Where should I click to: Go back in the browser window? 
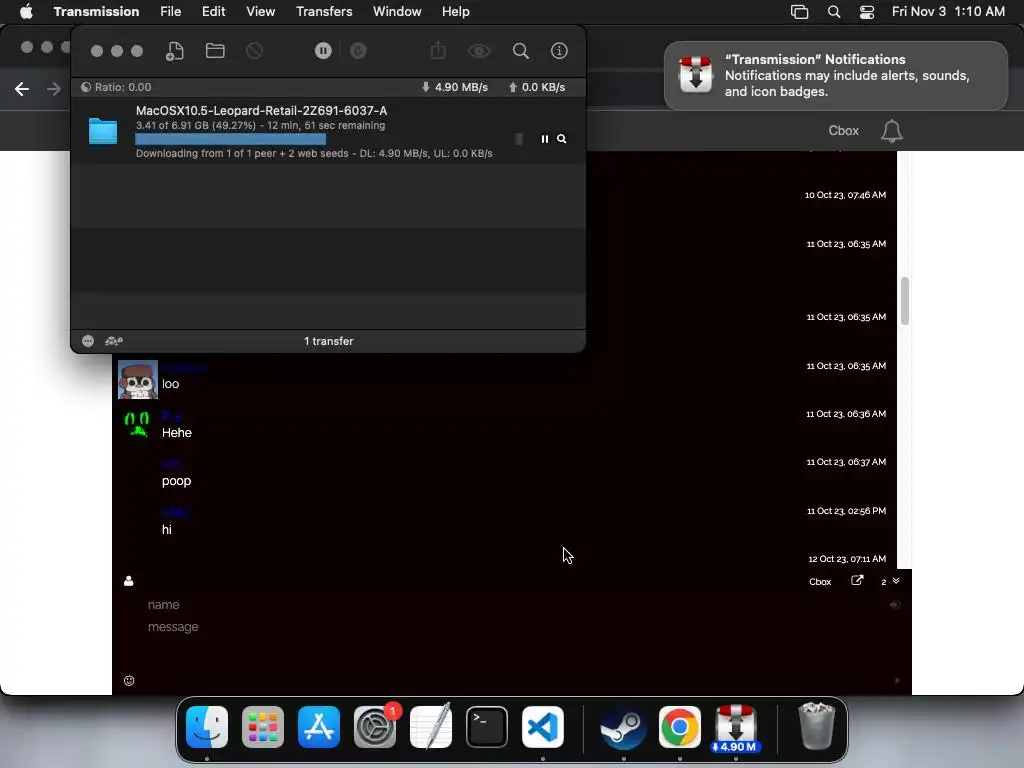pos(22,89)
